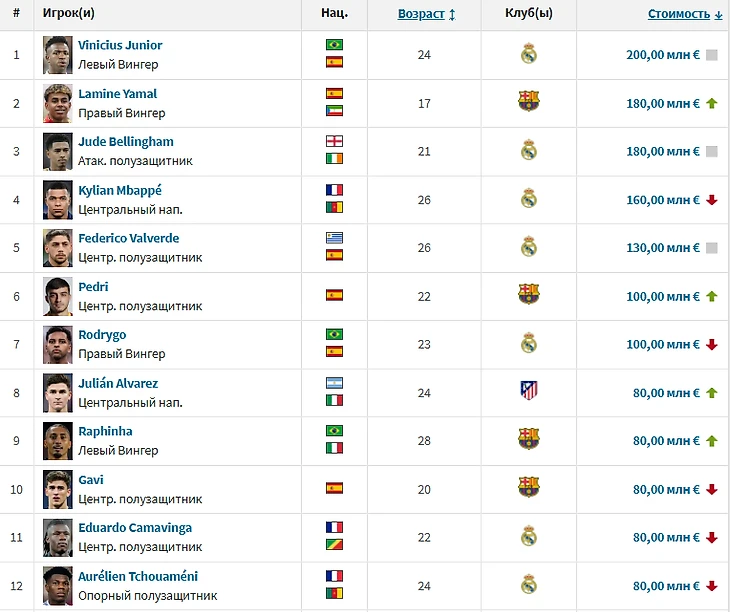Viewport: 730px width, 612px height.
Task: Click the Real Madrid crest in Vinicius Junior's row
Action: (529, 54)
